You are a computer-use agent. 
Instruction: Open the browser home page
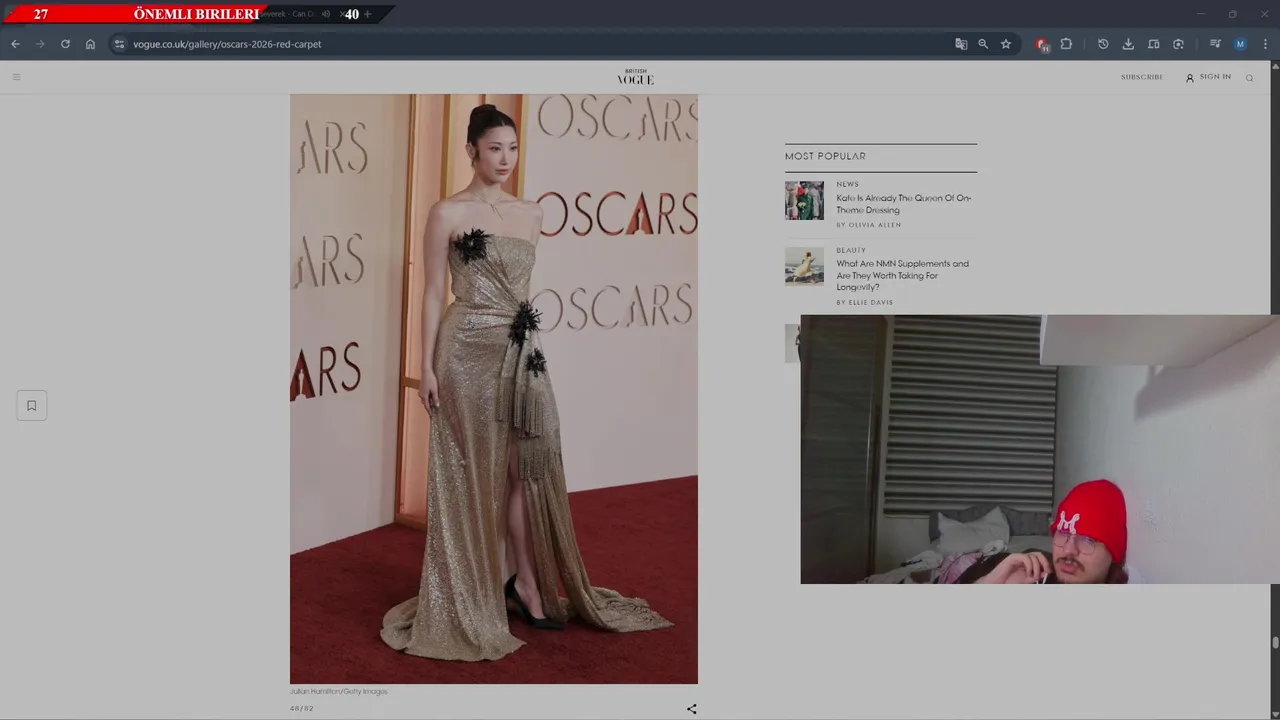point(90,44)
